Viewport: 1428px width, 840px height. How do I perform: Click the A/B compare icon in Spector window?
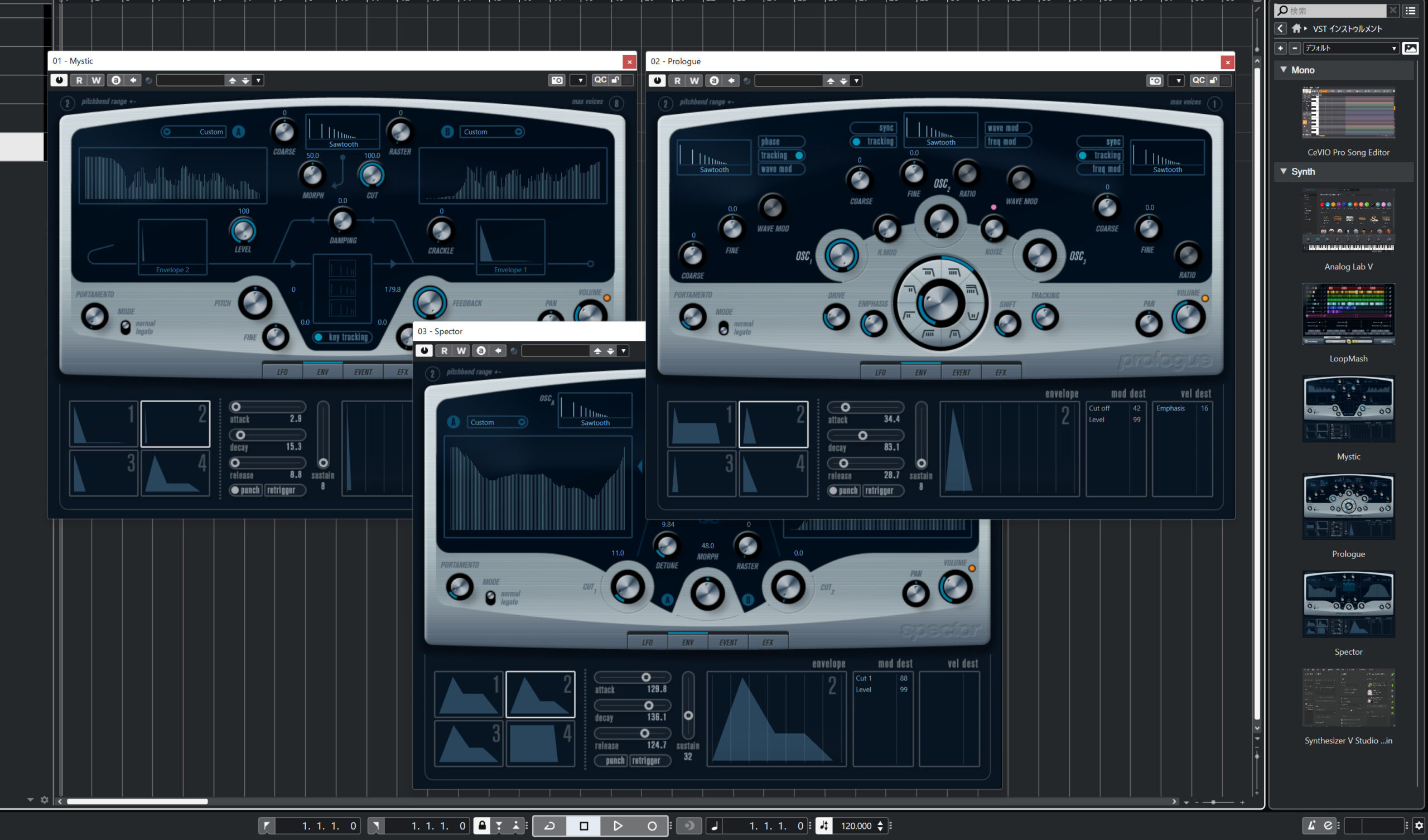[x=481, y=351]
